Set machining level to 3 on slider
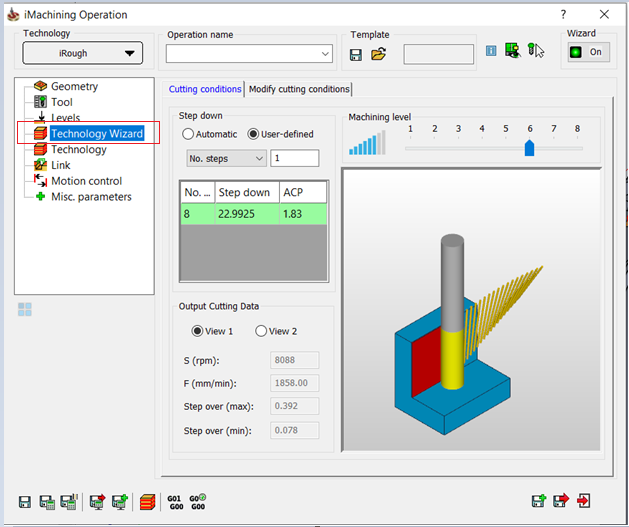The height and width of the screenshot is (527, 629). [458, 148]
